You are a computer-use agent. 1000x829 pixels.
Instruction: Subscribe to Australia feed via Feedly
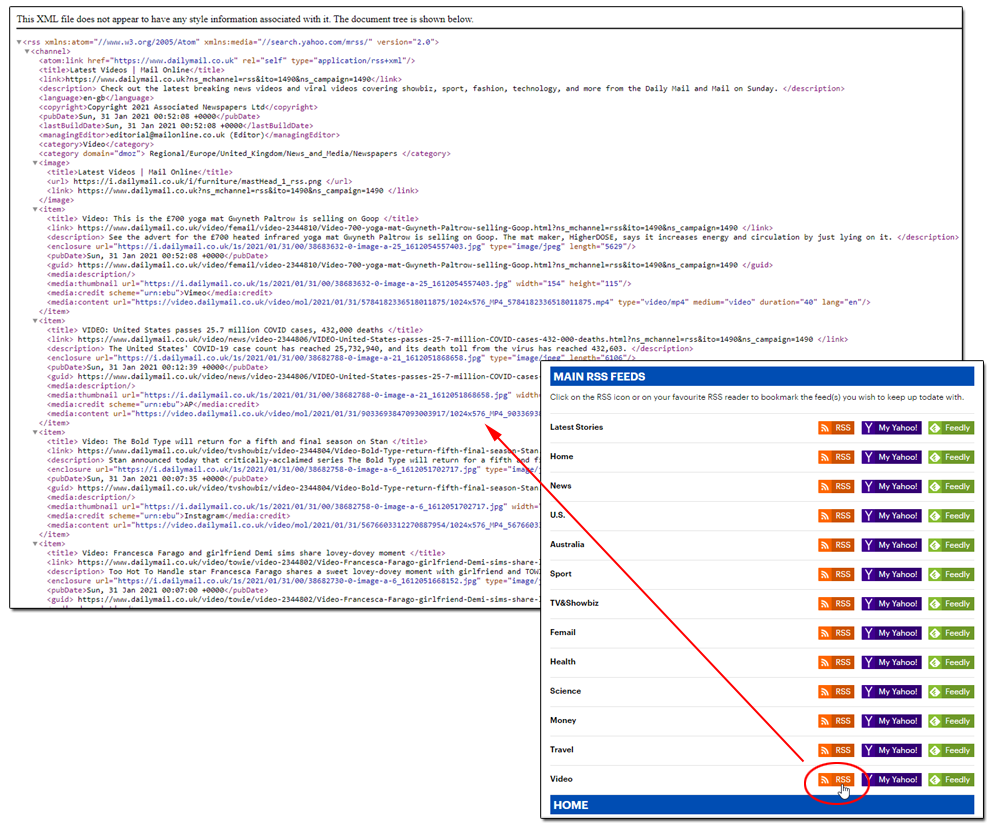pyautogui.click(x=951, y=545)
